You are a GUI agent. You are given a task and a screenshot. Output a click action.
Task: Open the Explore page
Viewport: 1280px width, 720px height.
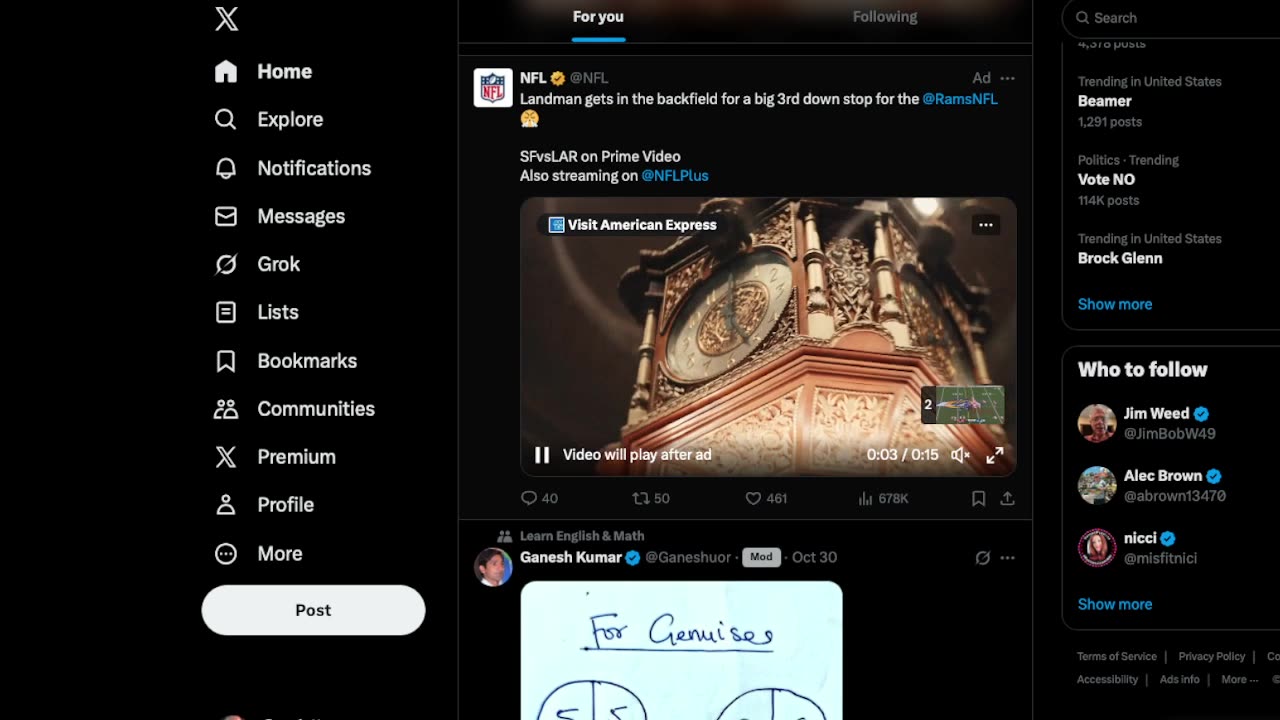pyautogui.click(x=268, y=120)
